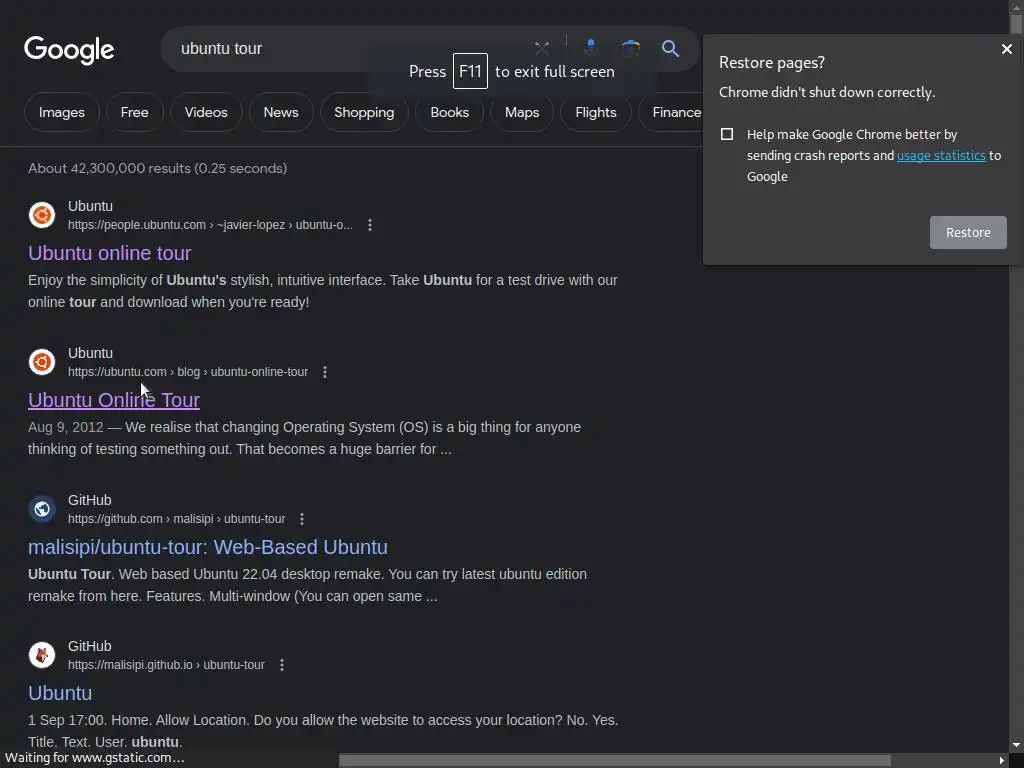
Task: Enable crash reports checkbox
Action: point(727,134)
